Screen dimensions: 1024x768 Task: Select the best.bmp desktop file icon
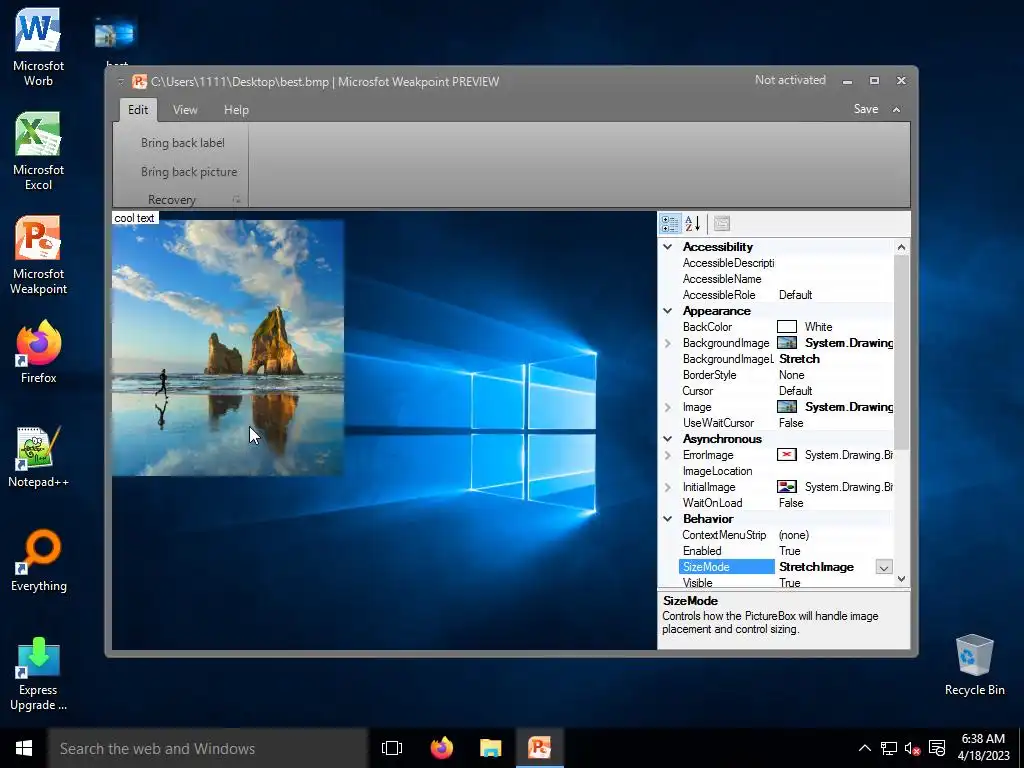click(x=116, y=36)
